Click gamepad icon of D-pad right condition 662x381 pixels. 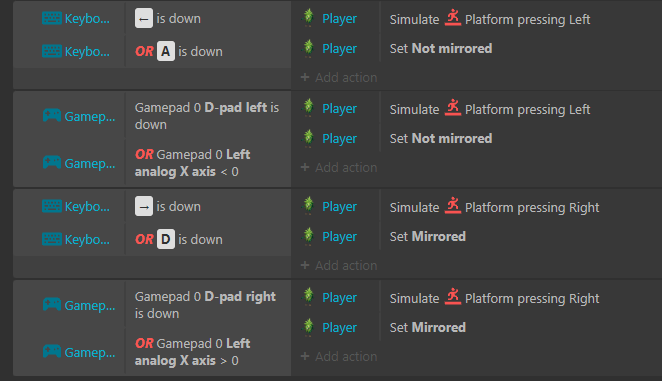click(x=52, y=305)
